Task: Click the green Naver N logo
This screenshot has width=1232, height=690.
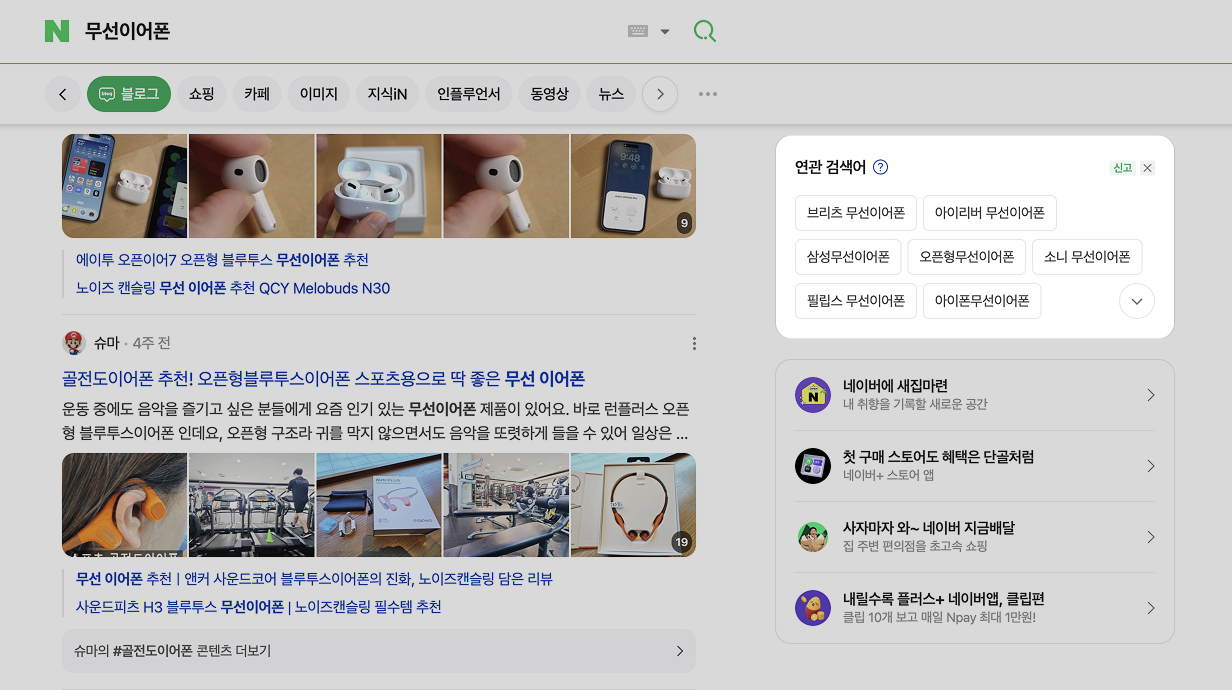Action: coord(57,31)
